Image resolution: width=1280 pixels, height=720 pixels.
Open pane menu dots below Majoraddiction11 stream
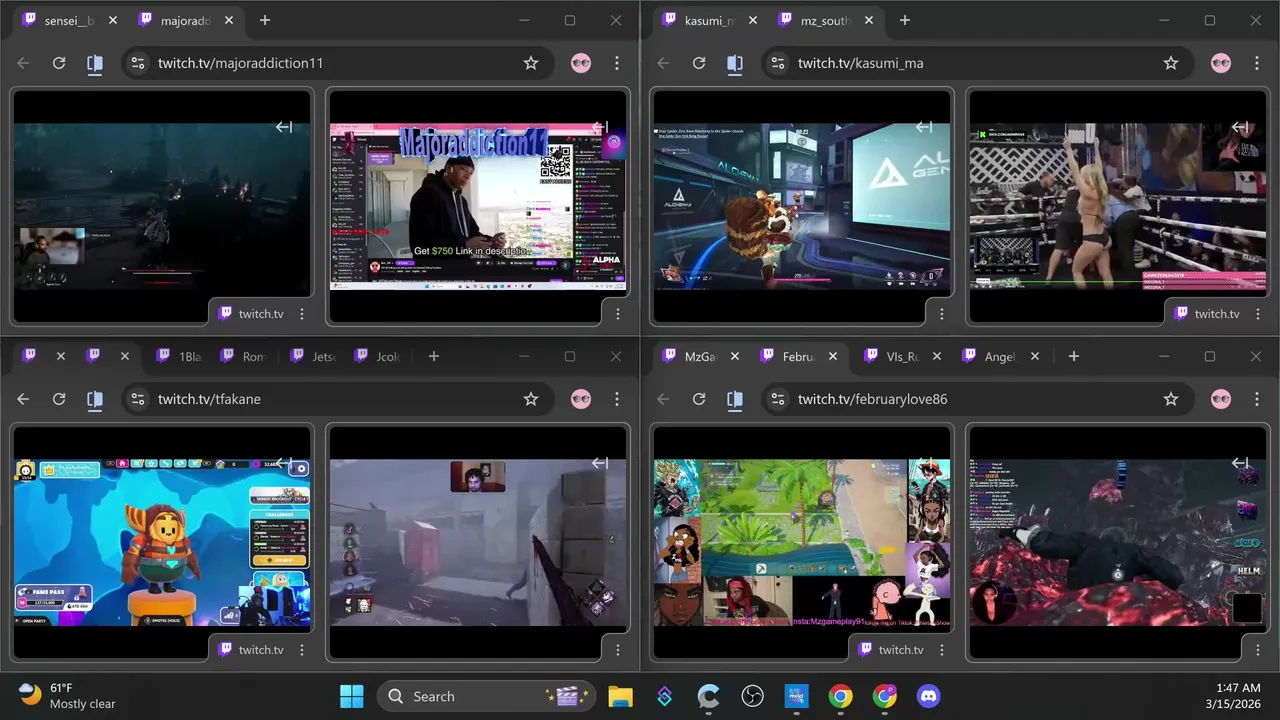617,314
